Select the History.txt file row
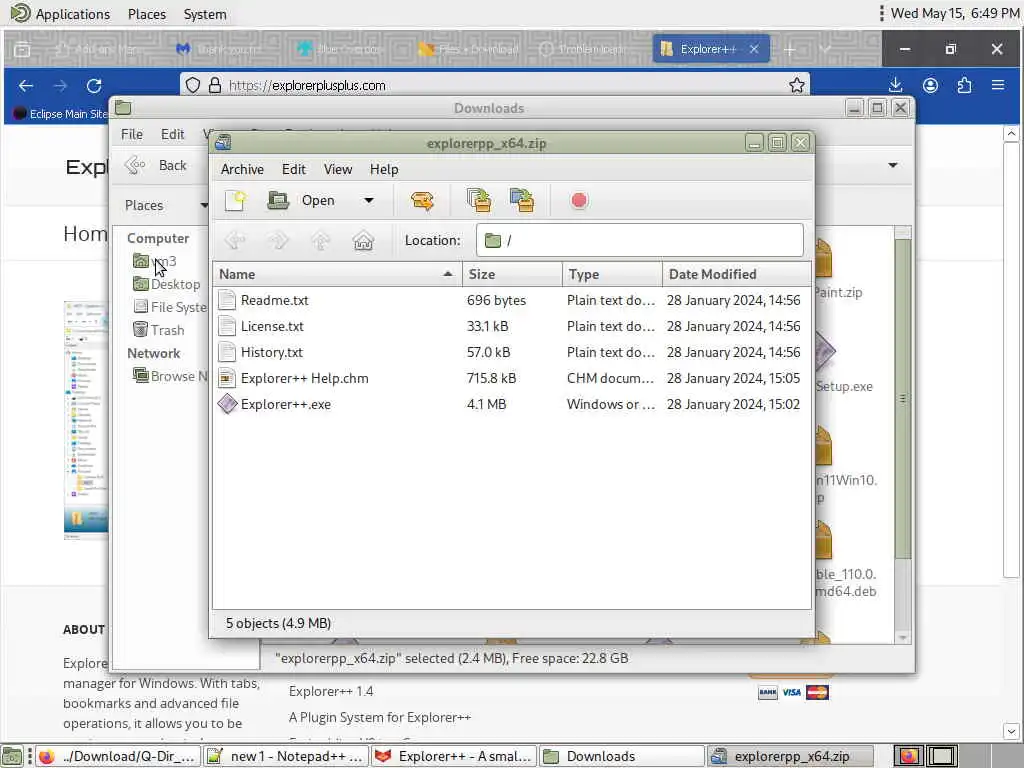This screenshot has height=768, width=1024. (512, 353)
